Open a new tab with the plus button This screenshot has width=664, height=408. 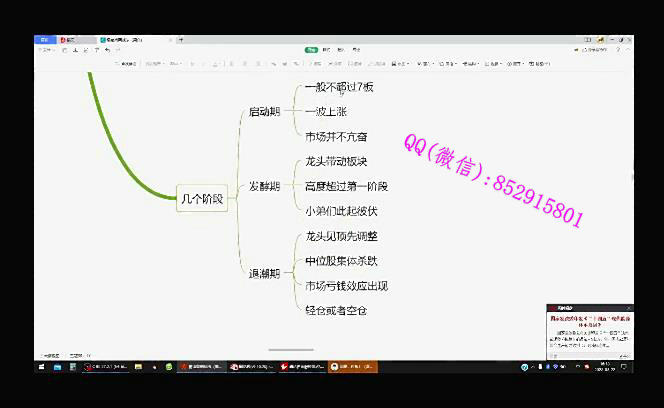click(180, 40)
